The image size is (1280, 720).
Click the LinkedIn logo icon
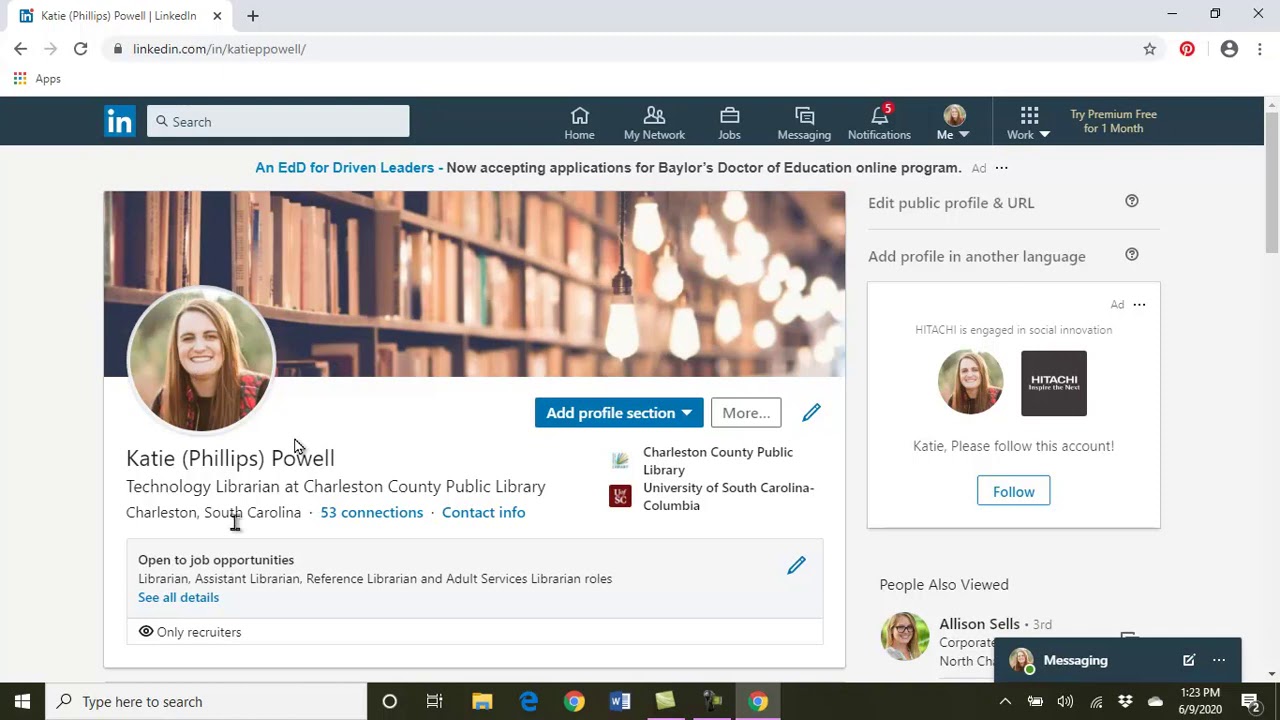click(119, 121)
